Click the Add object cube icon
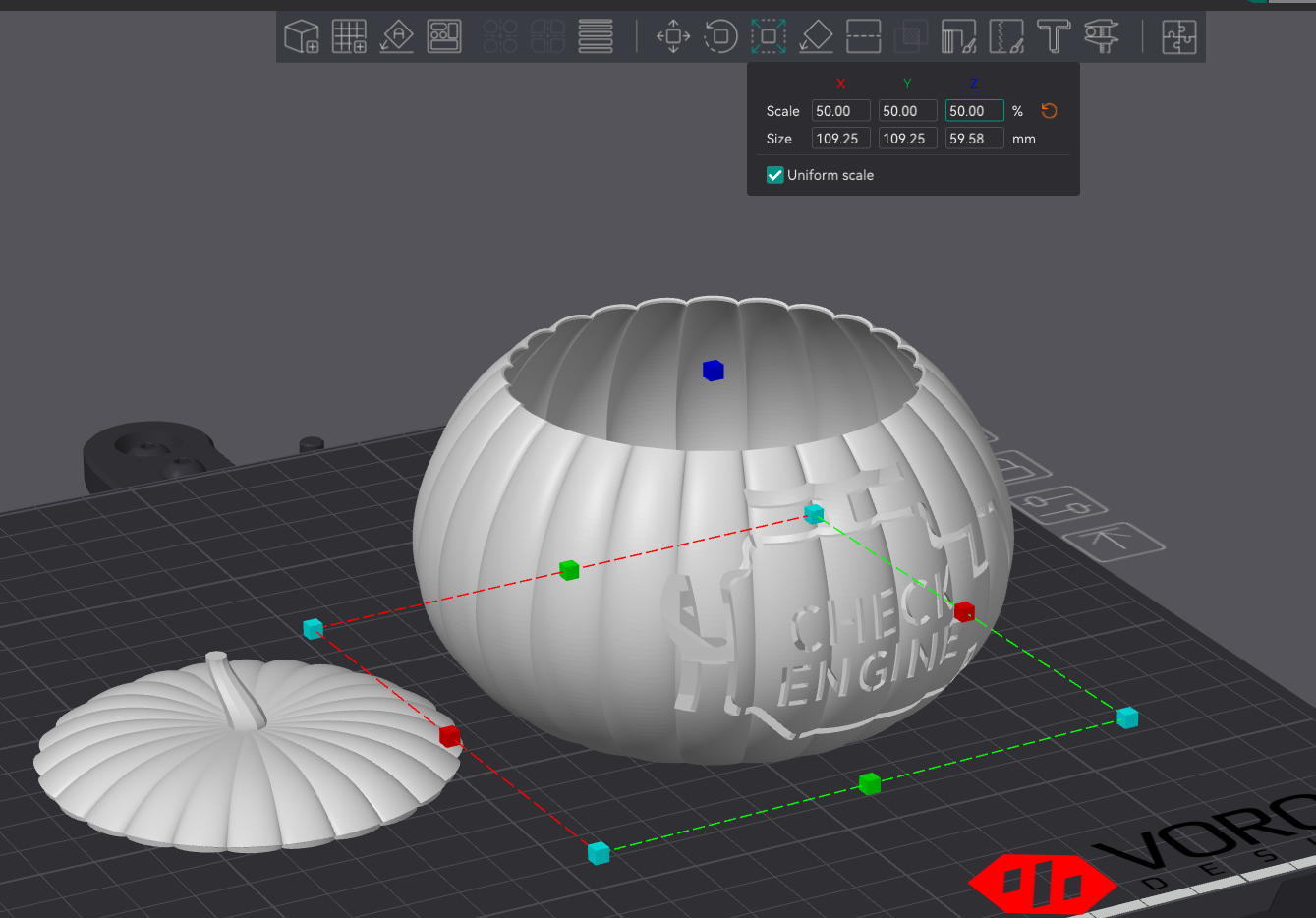Screen dimensions: 1316x918 click(302, 37)
